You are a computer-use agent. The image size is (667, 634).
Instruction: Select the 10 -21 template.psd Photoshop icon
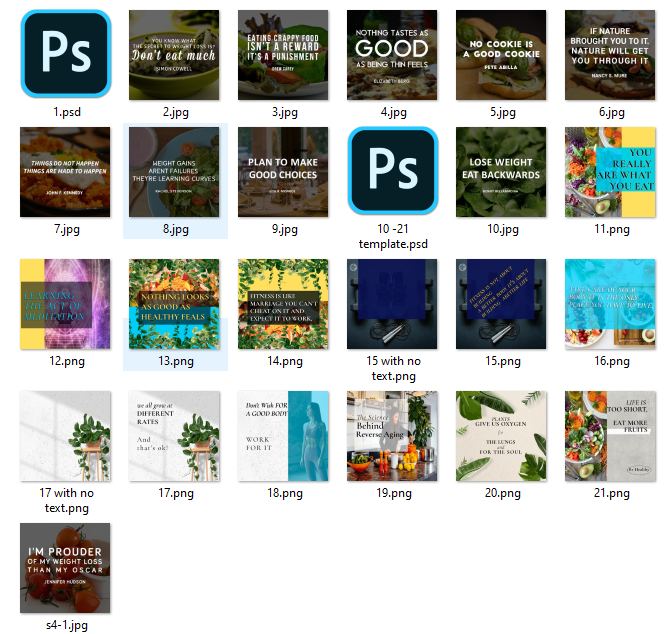(392, 172)
